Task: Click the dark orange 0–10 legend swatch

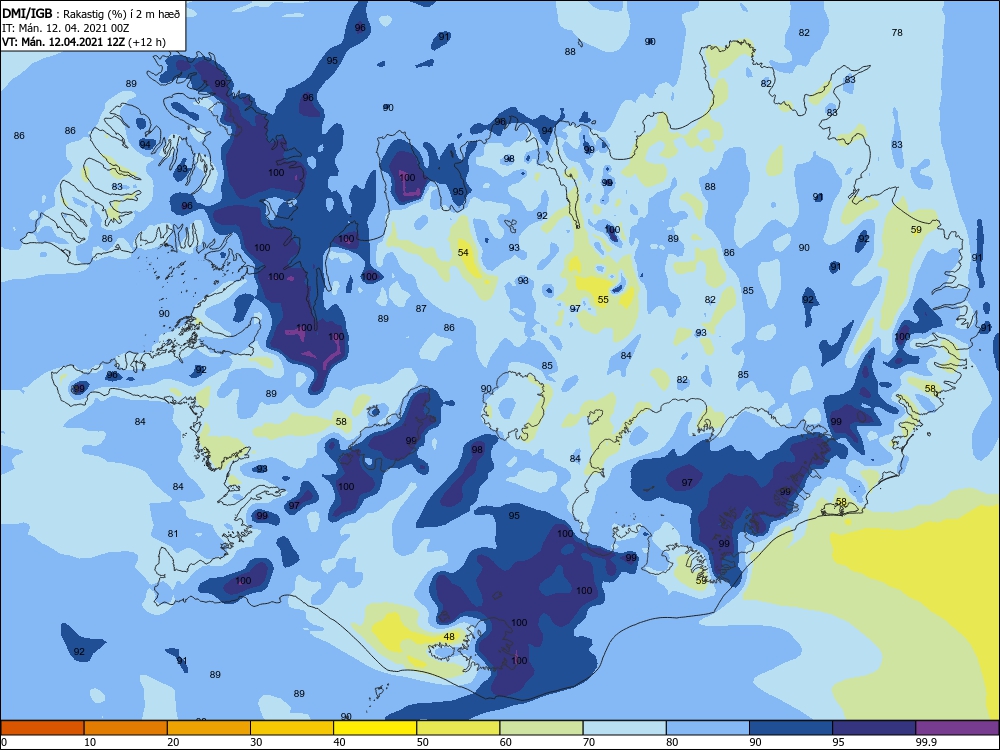Action: coord(42,728)
